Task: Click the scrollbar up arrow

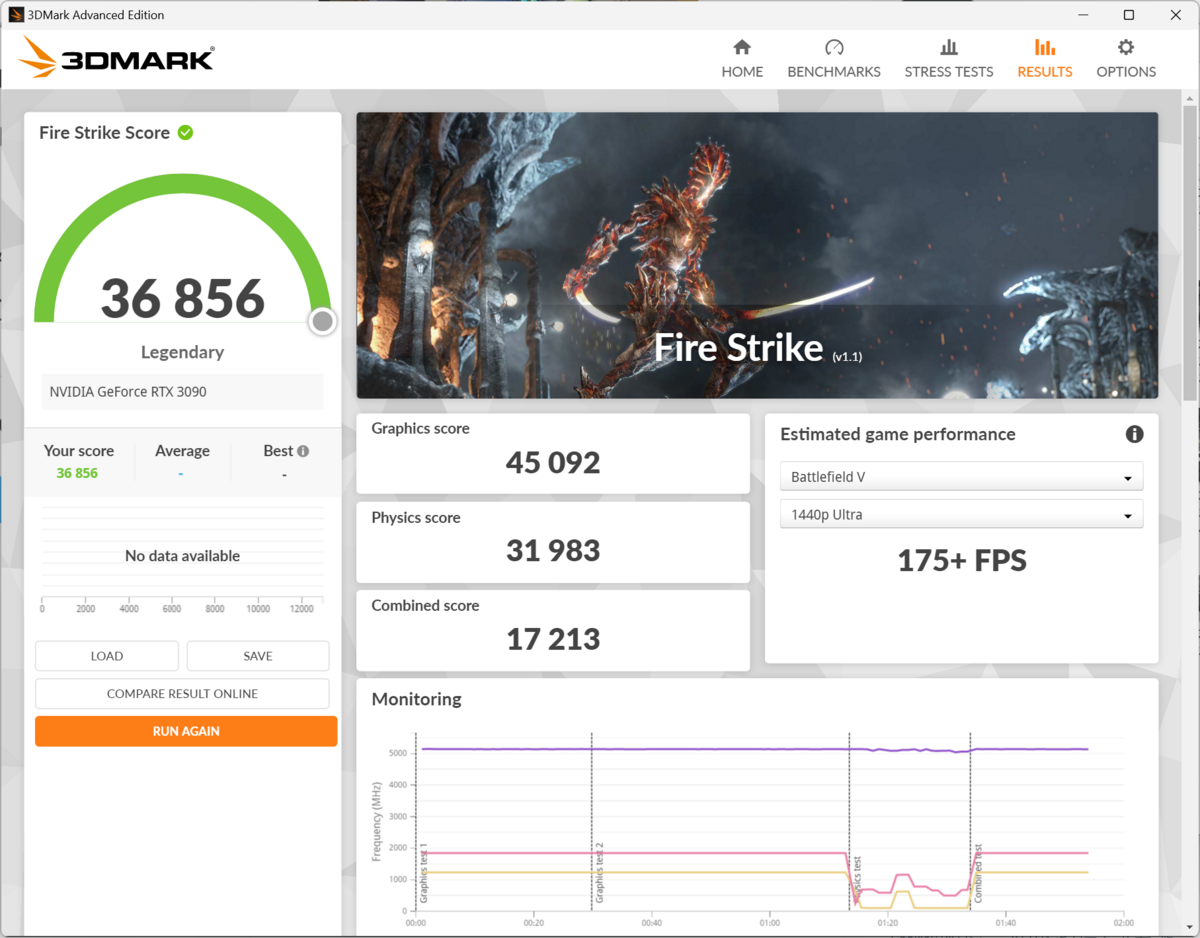Action: pos(1189,99)
